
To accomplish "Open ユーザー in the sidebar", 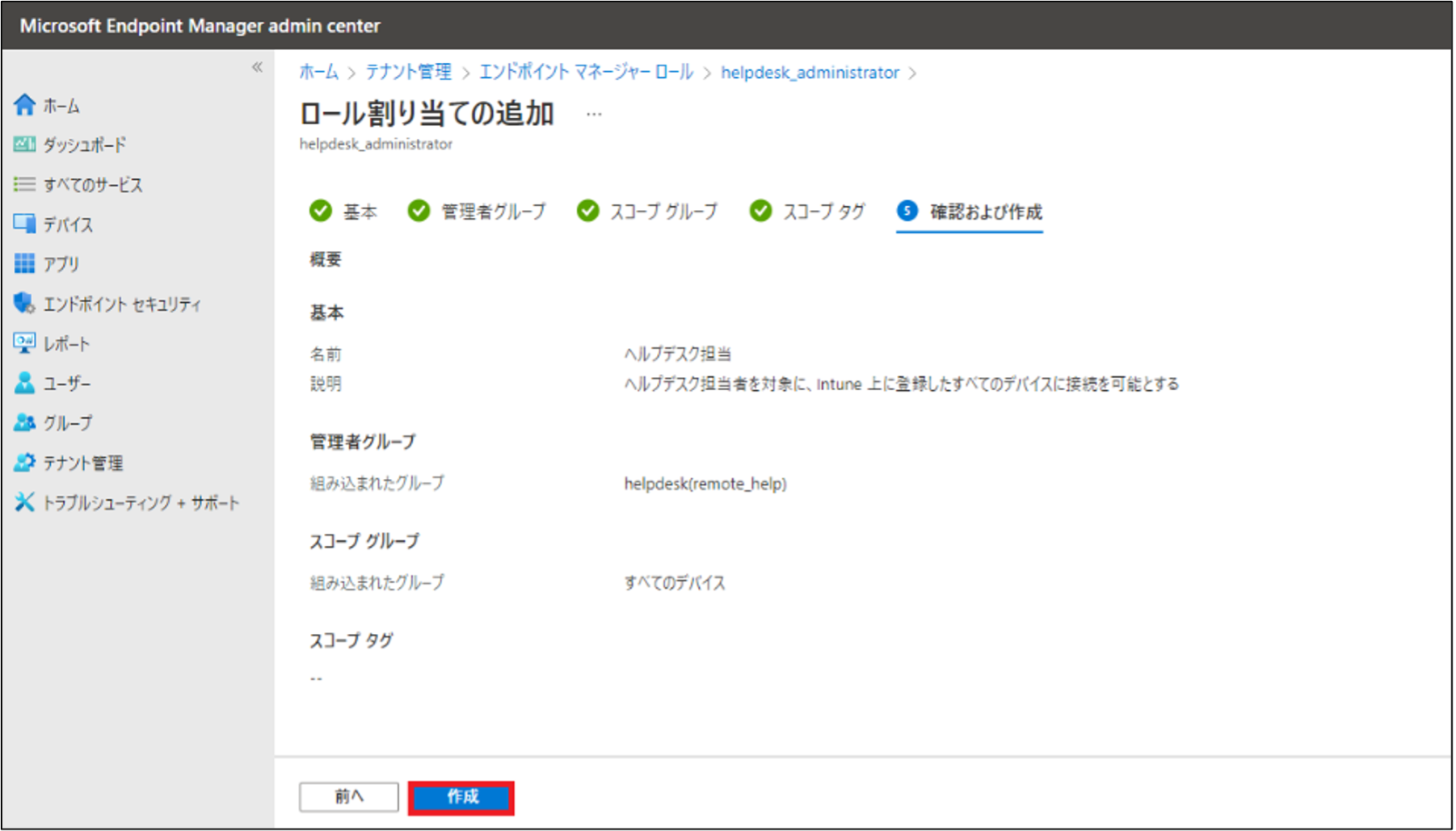I will coord(67,383).
